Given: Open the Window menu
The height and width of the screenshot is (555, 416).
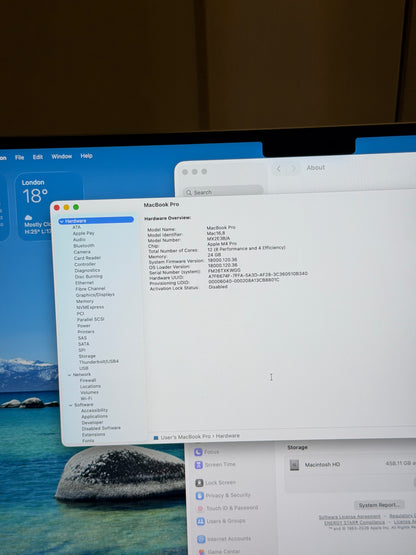Looking at the screenshot, I should pos(62,156).
